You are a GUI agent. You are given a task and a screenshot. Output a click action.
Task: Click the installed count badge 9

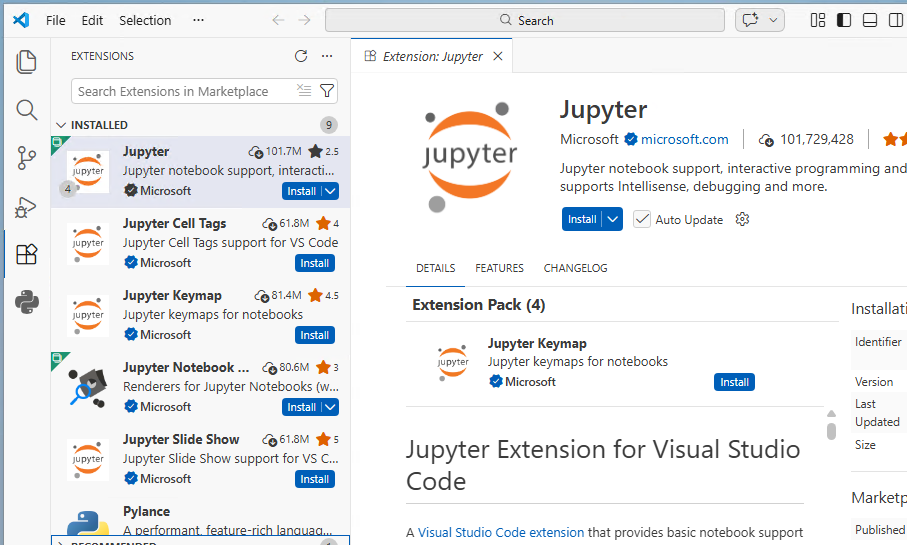tap(329, 125)
